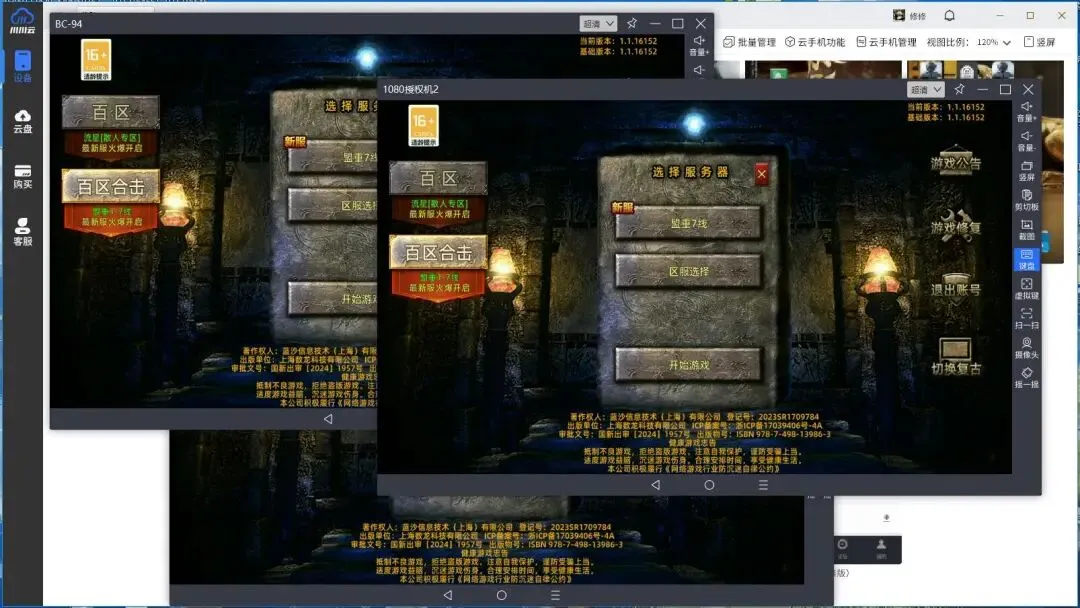The width and height of the screenshot is (1080, 608).
Task: Click 批量管理 batch management in toolbar
Action: tap(749, 42)
